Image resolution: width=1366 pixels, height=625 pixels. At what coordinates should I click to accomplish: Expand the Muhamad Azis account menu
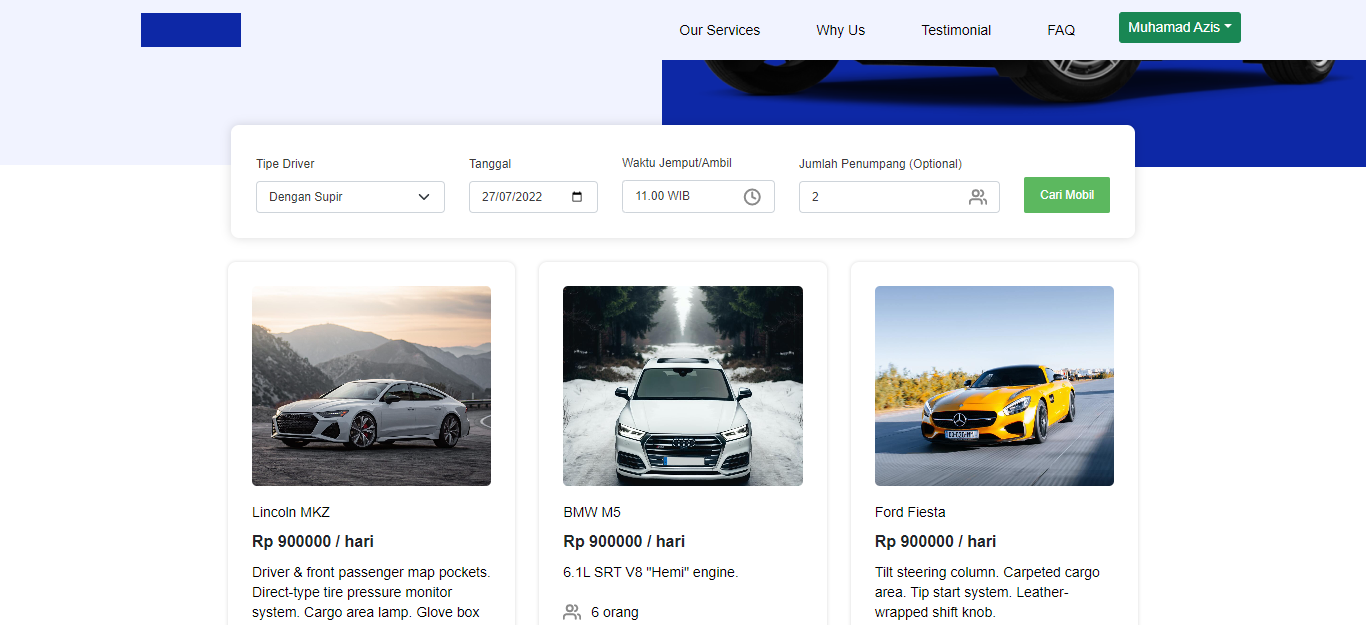[x=1179, y=27]
